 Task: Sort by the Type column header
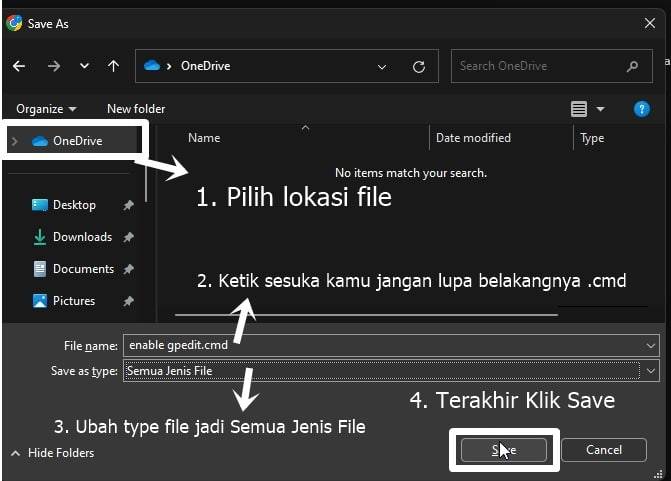[592, 138]
